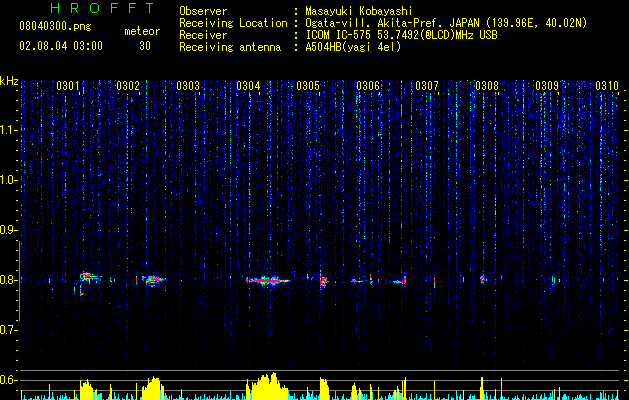Image resolution: width=629 pixels, height=400 pixels.
Task: Click the 1.1 frequency axis label
Action: [8, 130]
